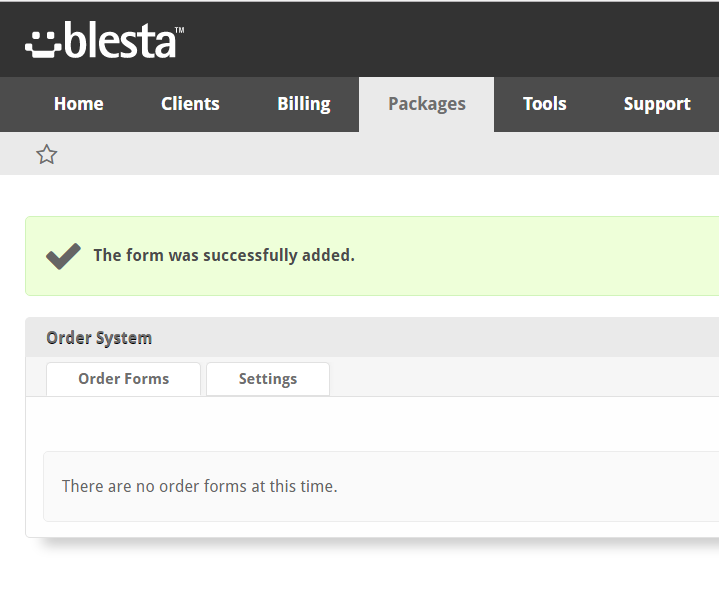Click the green success notification banner background

(x=527, y=256)
